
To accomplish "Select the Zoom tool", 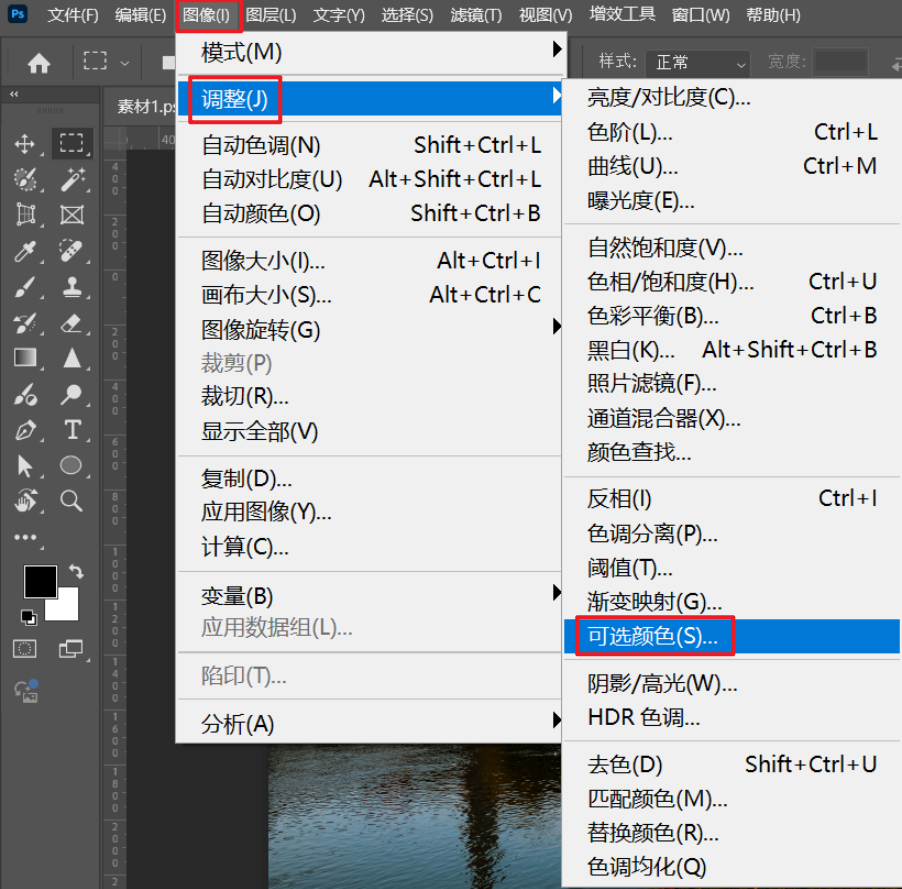I will coord(70,501).
